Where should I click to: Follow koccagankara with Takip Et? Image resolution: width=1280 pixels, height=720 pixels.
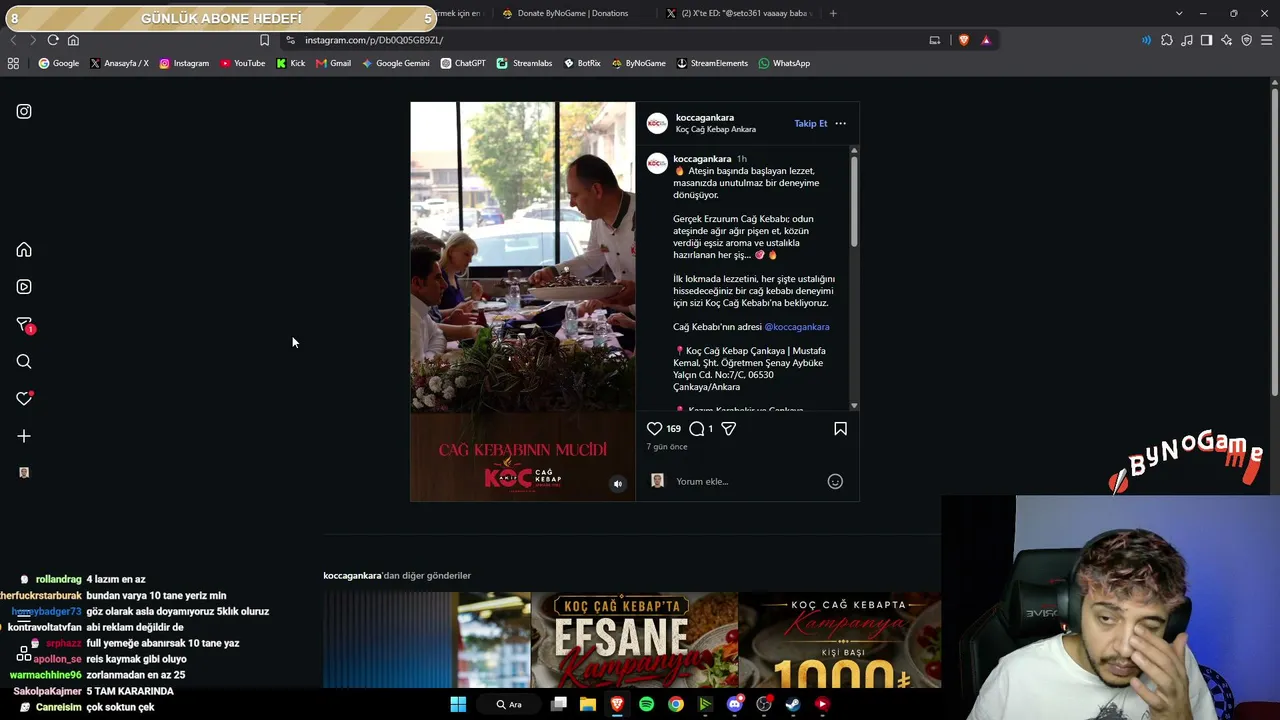point(811,124)
